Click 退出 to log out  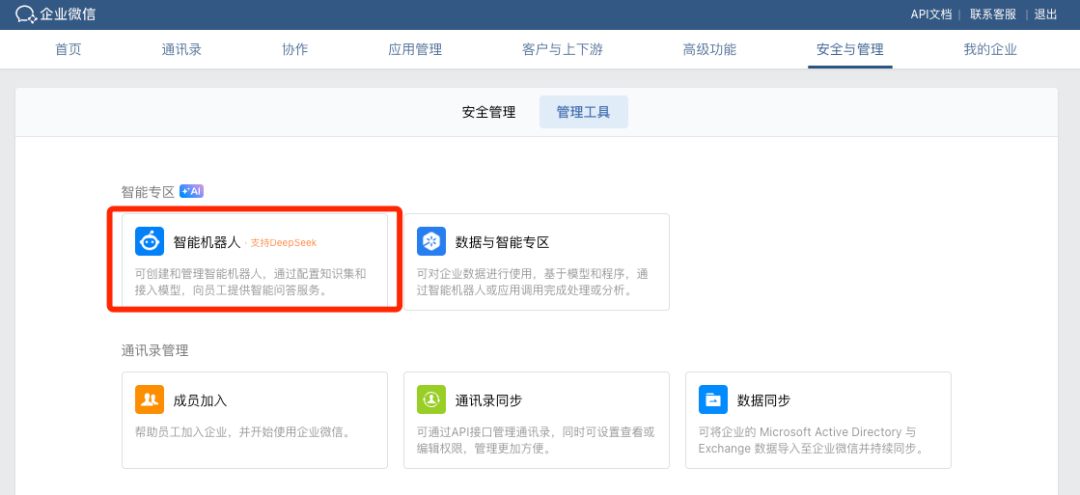pos(1046,14)
